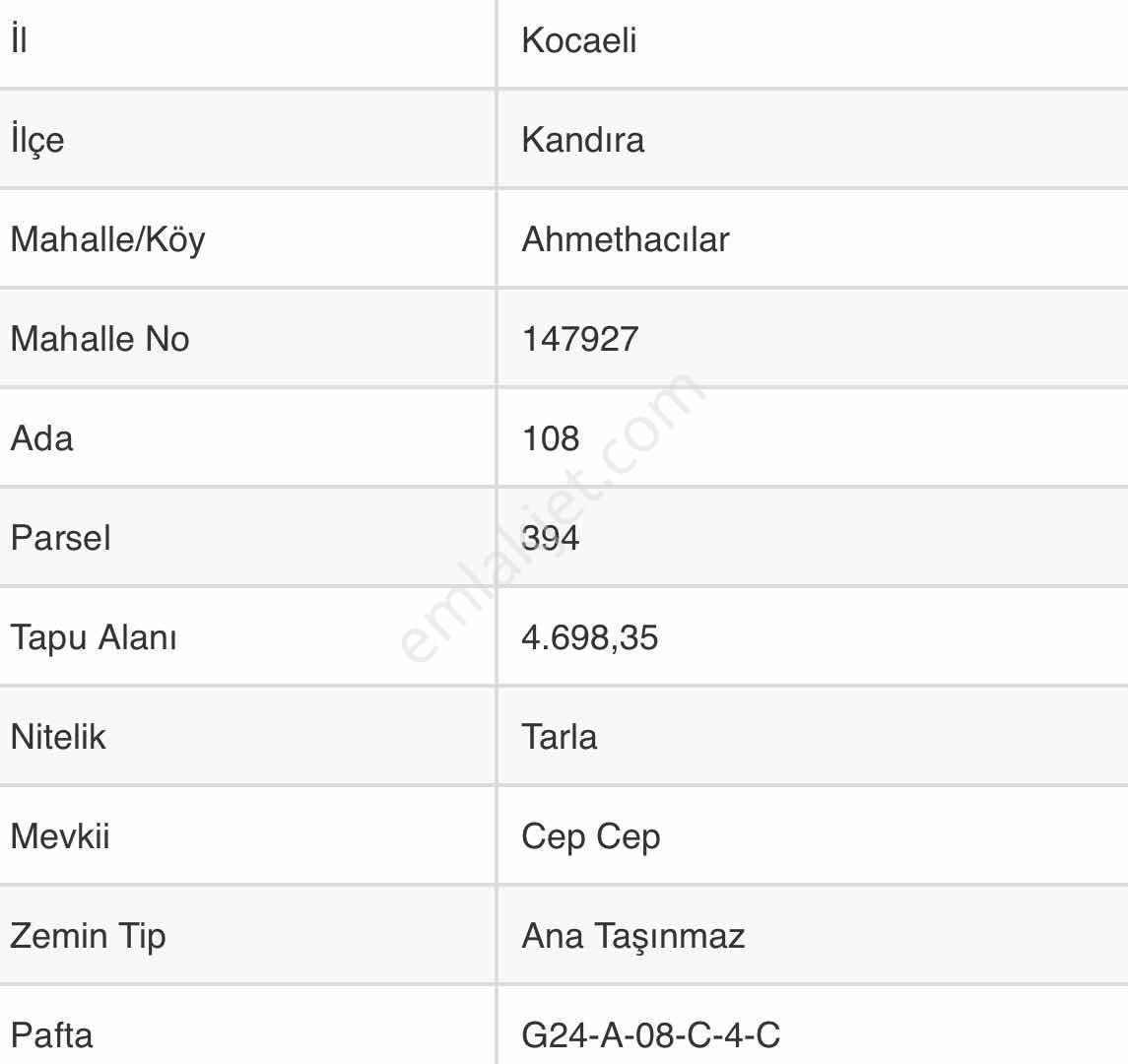The height and width of the screenshot is (1064, 1128).
Task: Click the Nitelik row label
Action: [x=58, y=737]
